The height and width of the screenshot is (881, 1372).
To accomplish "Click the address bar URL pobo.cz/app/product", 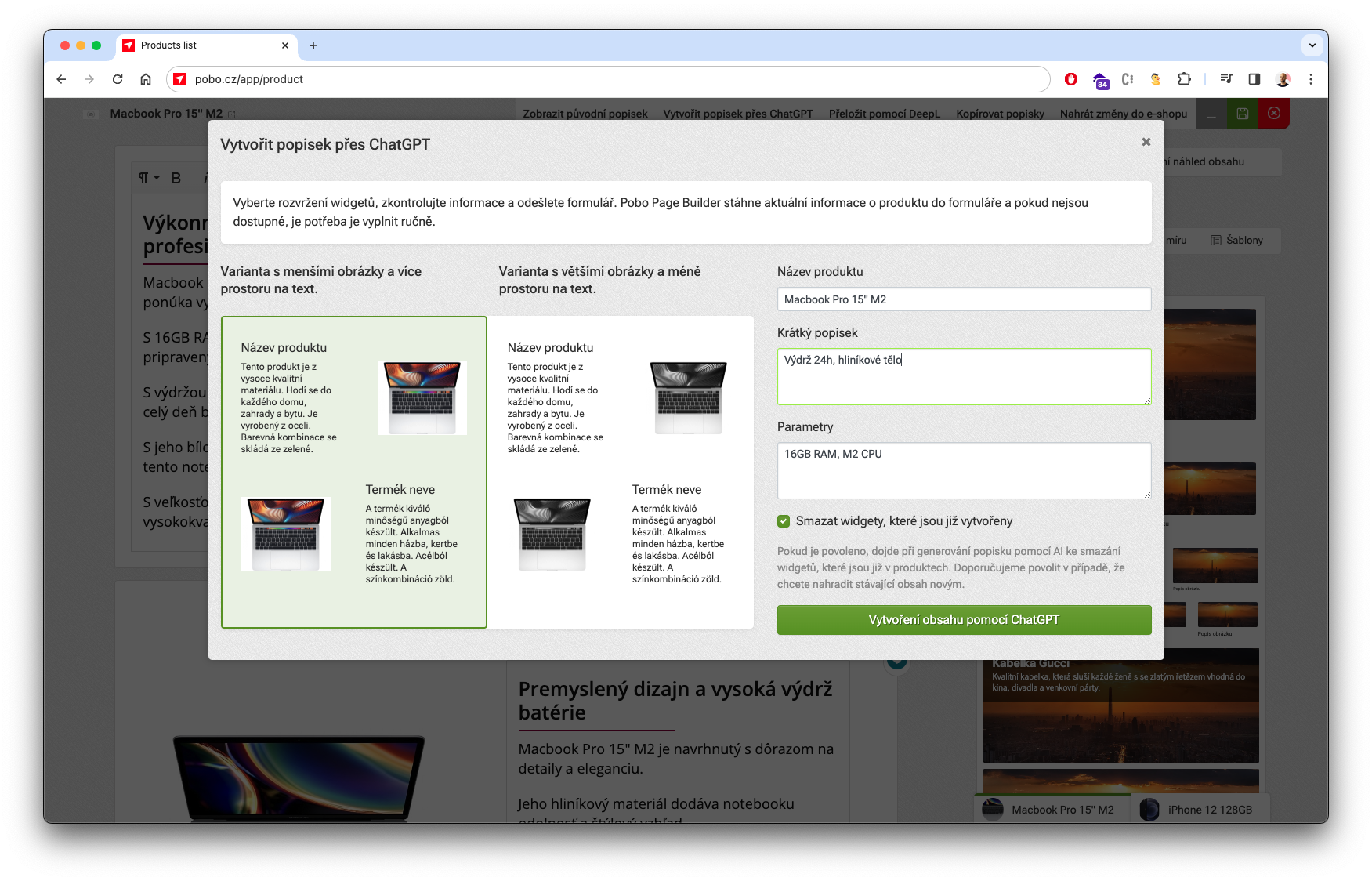I will pos(249,79).
